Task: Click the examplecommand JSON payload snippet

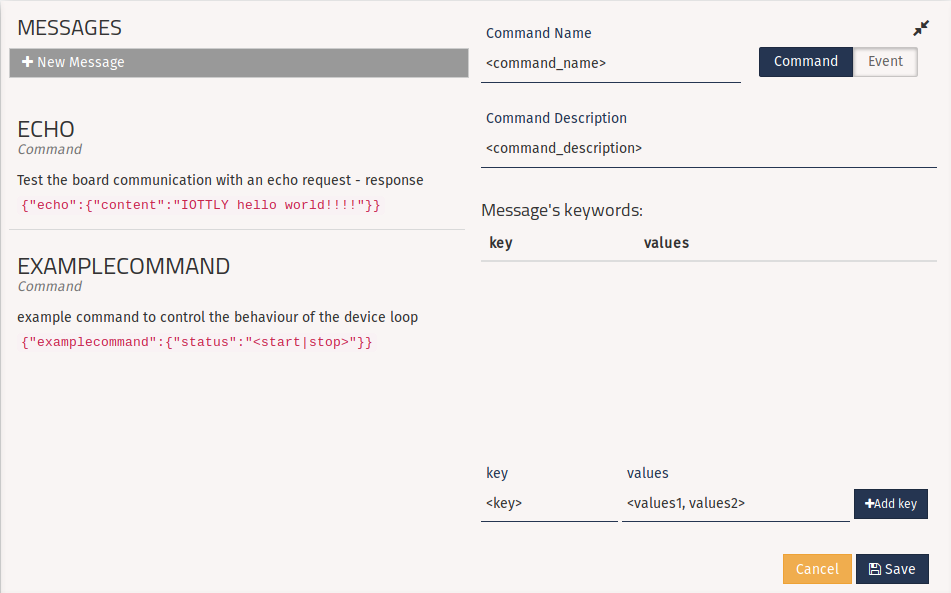Action: [x=197, y=342]
